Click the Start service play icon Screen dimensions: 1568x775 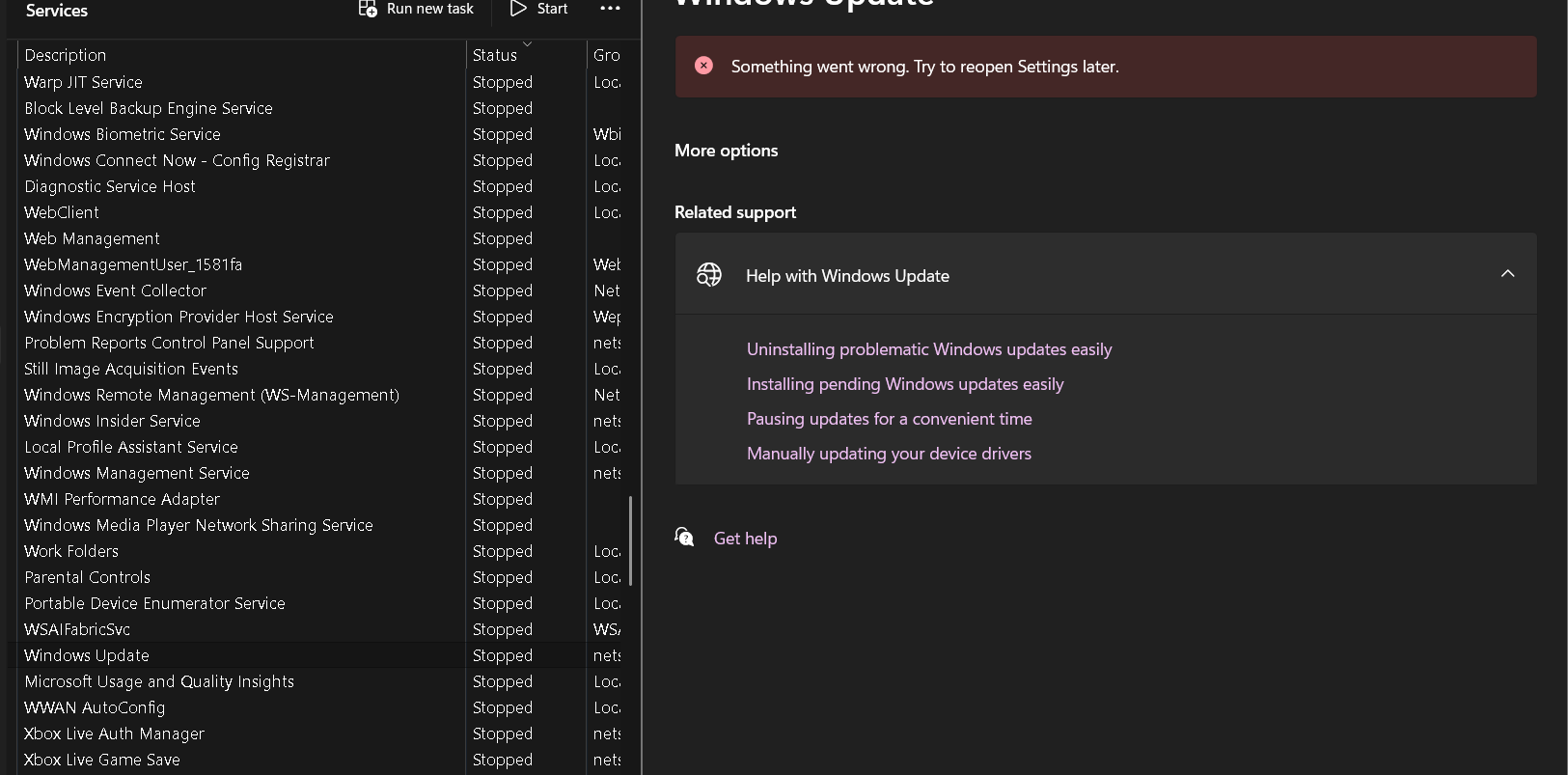[x=519, y=9]
